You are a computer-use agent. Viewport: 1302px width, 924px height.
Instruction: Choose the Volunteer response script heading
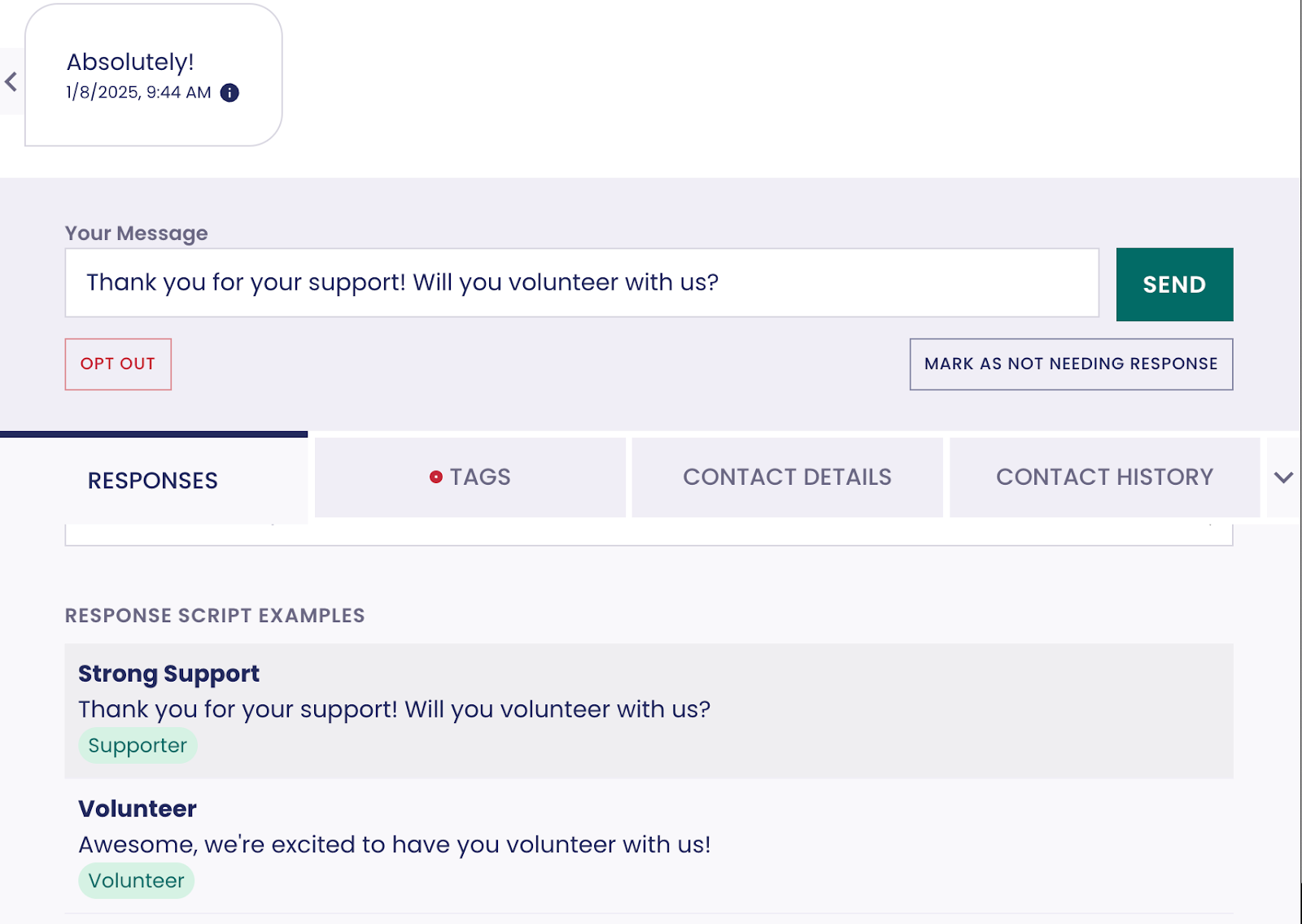tap(138, 808)
